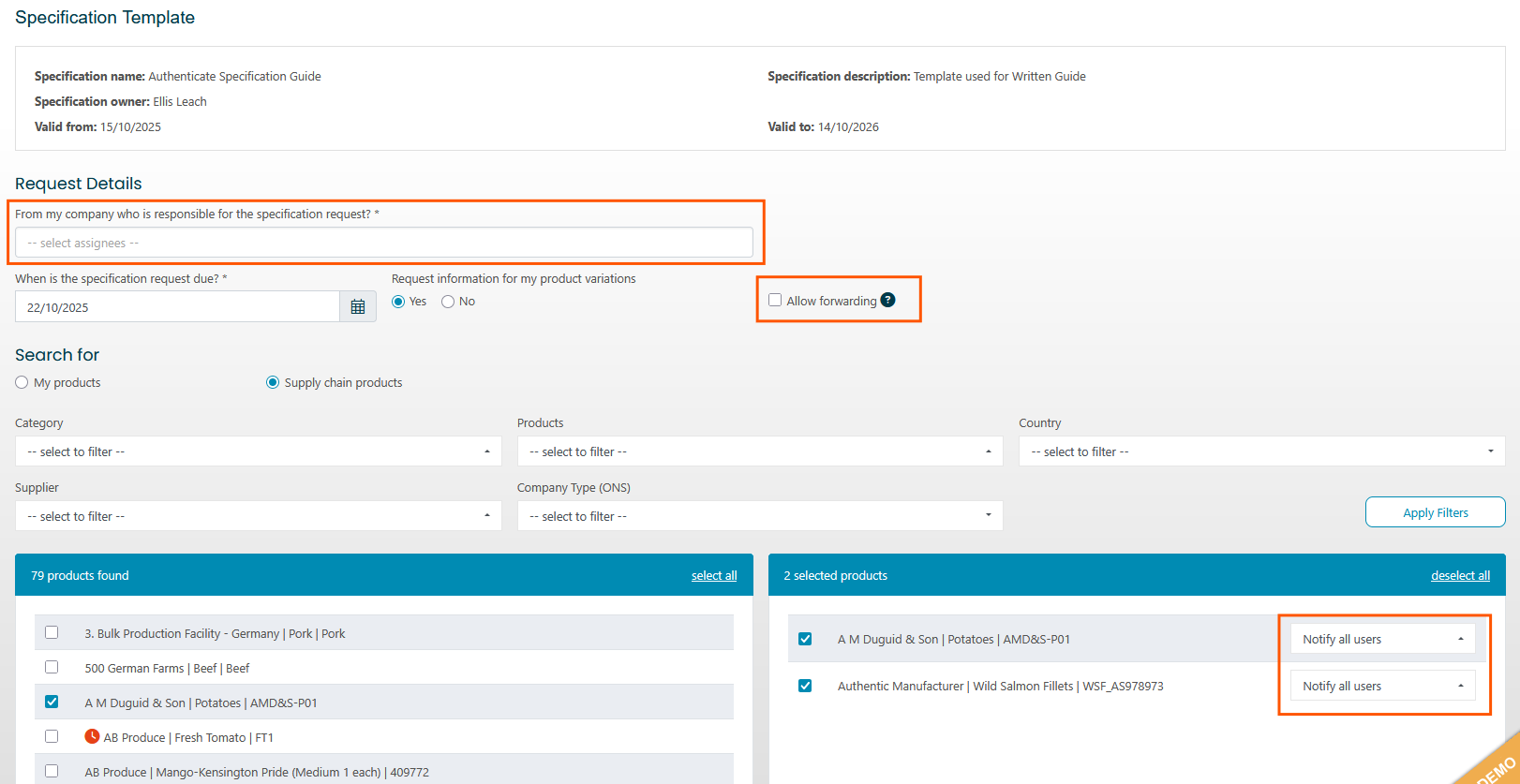Open the calendar date picker icon
The width and height of the screenshot is (1520, 784).
357,307
